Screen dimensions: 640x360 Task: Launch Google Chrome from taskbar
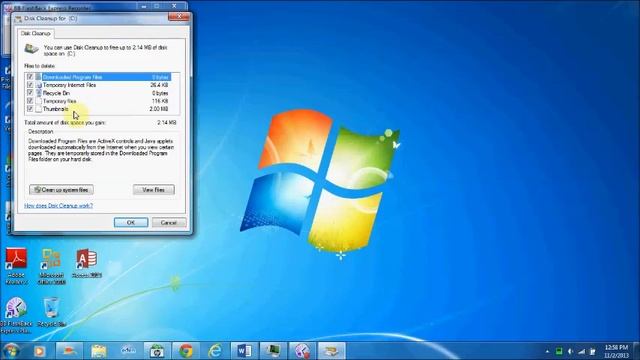tap(186, 351)
